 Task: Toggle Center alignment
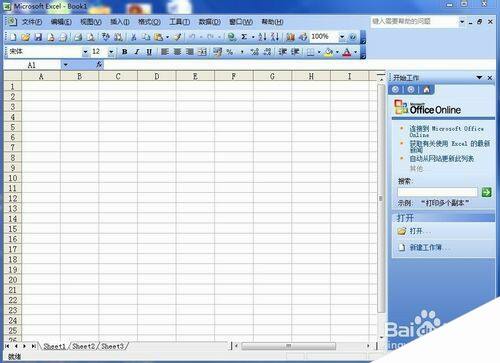[177, 52]
